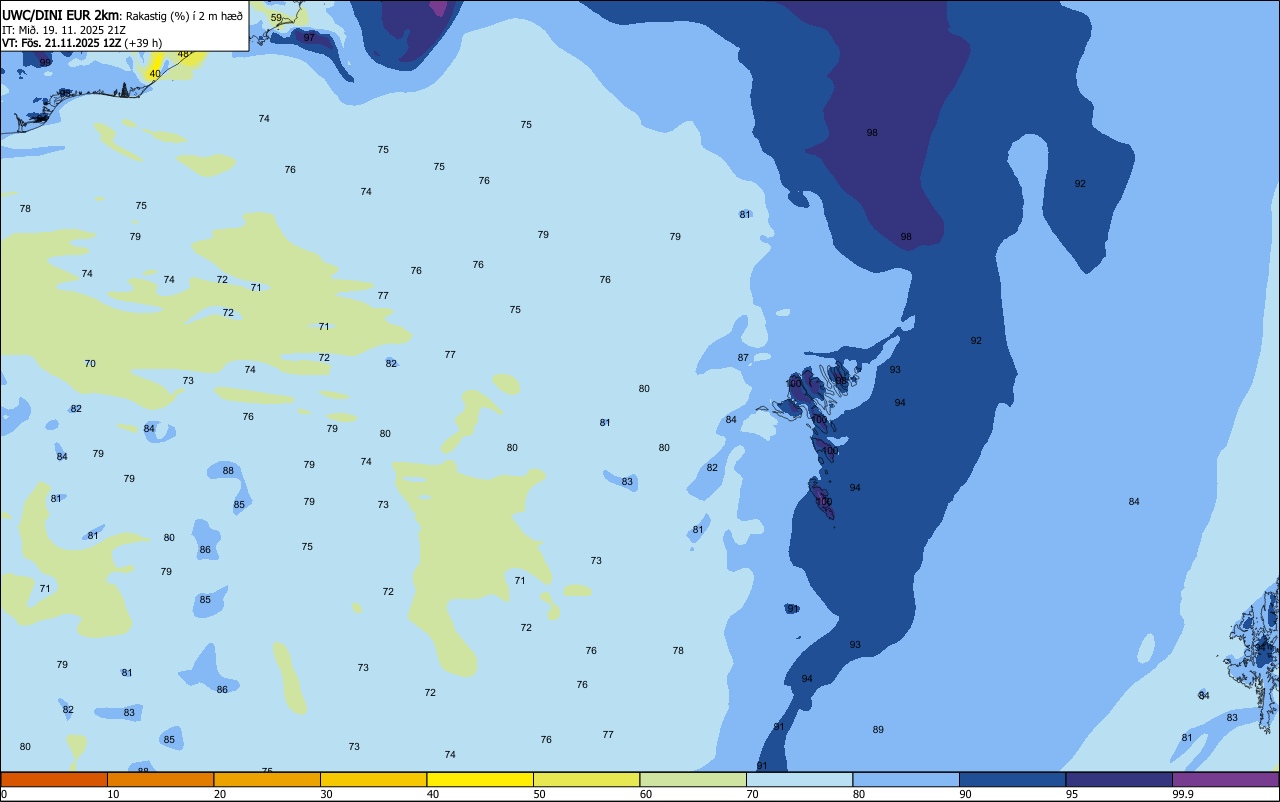Click the 'IT: Mið. 19. 11. 2025 21Z' line
This screenshot has height=802, width=1280.
tap(63, 30)
